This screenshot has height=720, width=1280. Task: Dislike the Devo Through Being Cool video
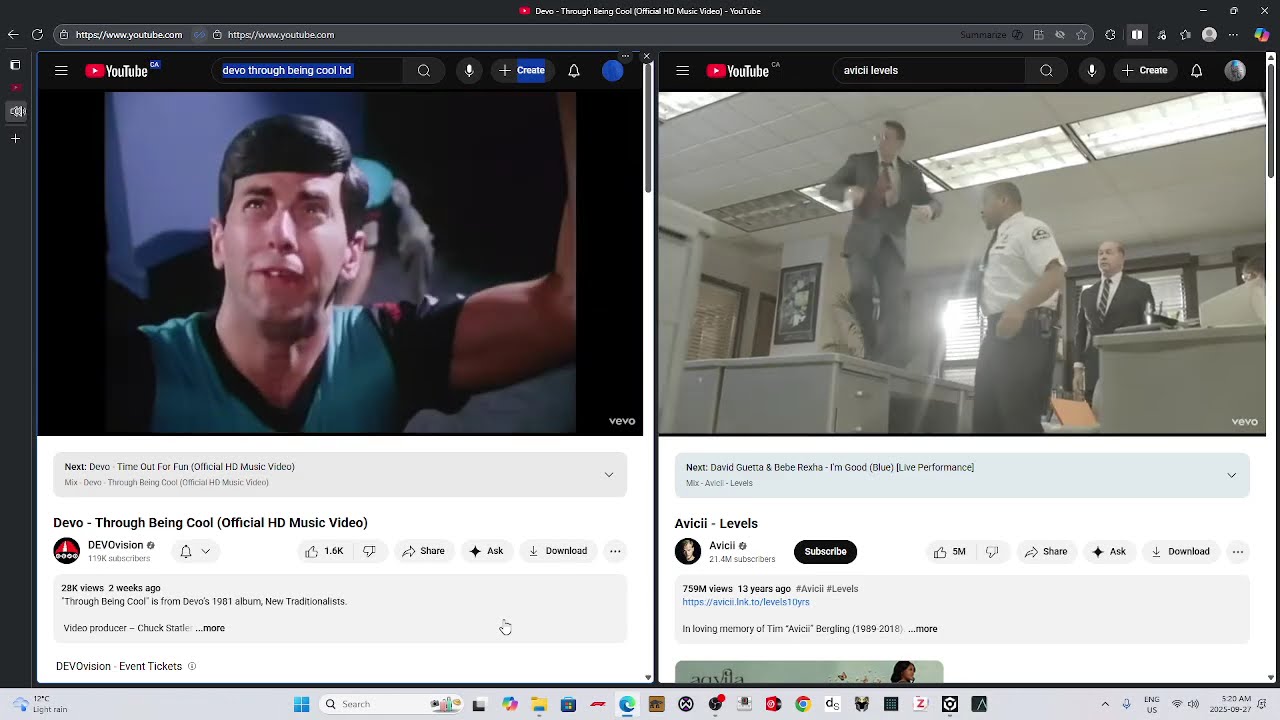pos(369,551)
